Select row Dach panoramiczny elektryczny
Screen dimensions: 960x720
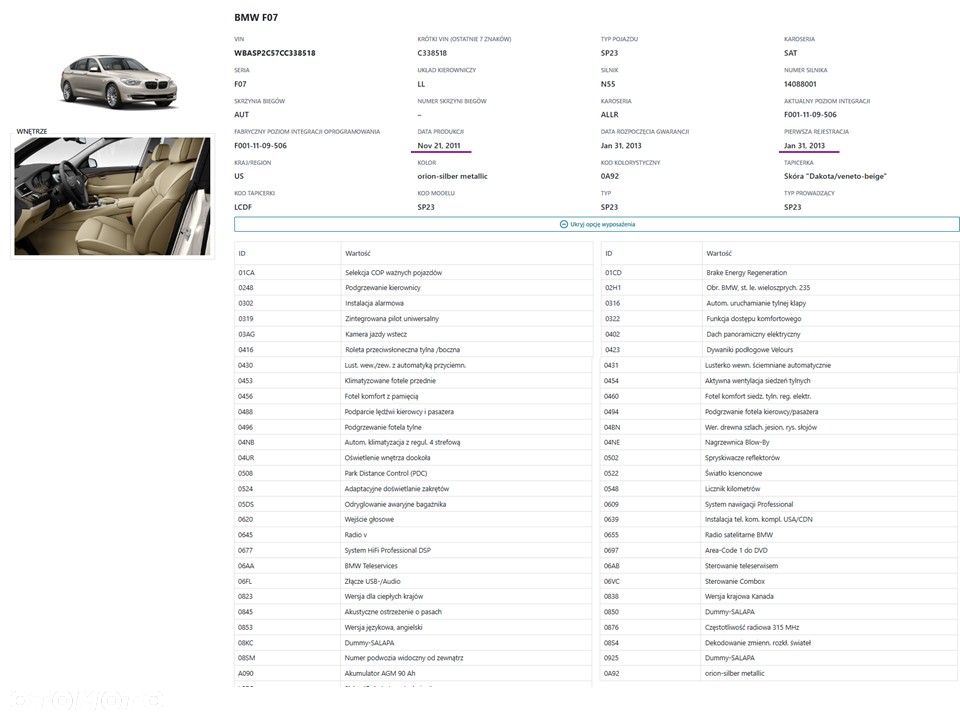tap(780, 334)
